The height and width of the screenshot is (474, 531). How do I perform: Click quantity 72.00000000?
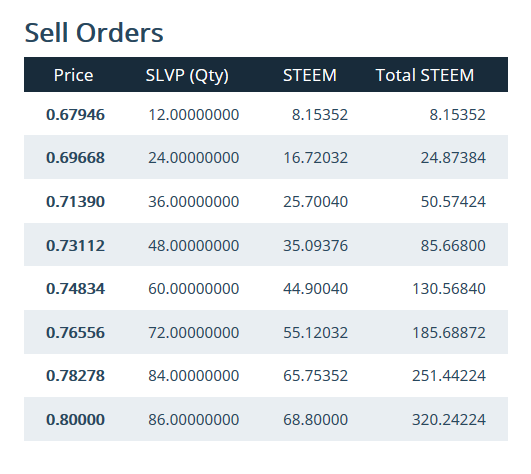click(194, 332)
